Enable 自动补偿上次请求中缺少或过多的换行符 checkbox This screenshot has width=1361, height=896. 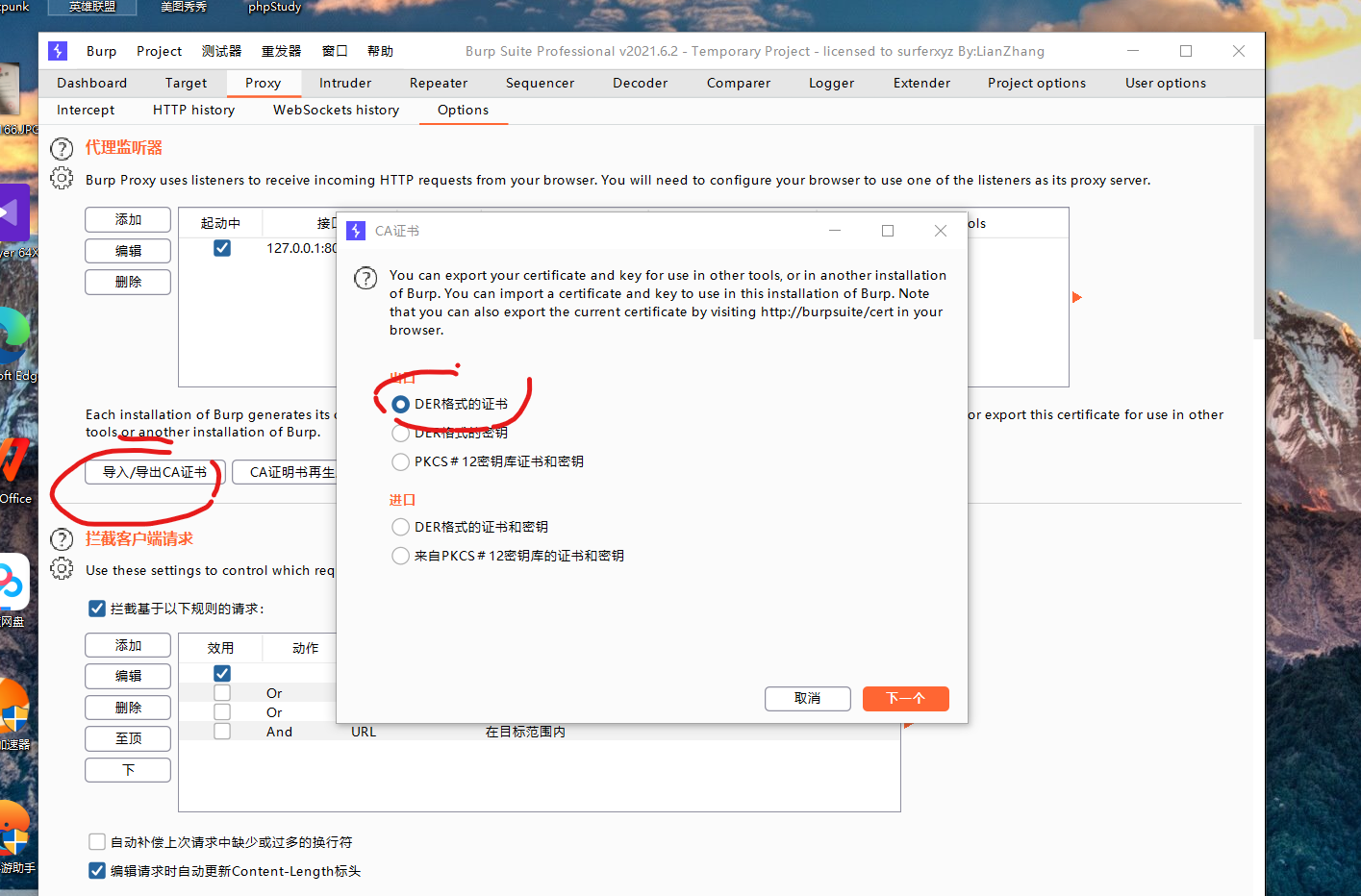pos(97,842)
